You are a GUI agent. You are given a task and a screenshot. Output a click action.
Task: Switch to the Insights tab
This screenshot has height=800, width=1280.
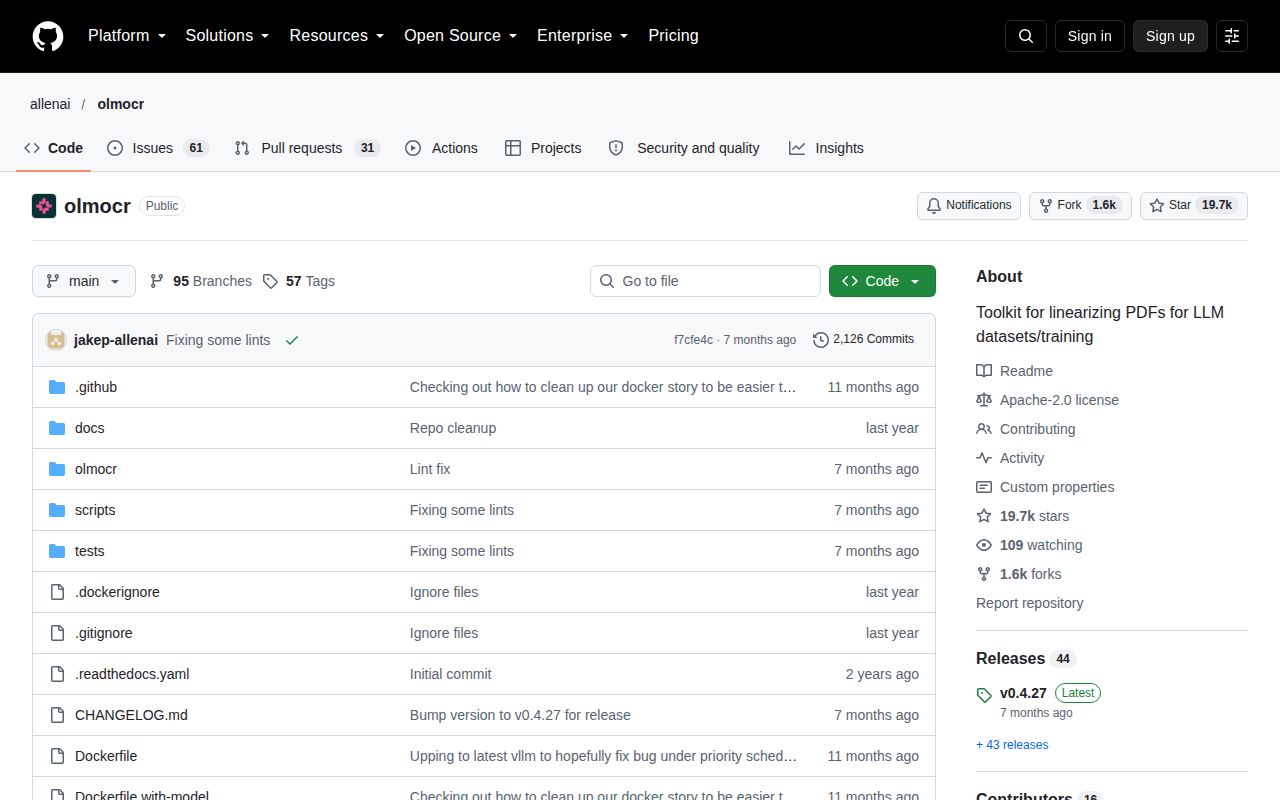pyautogui.click(x=826, y=148)
